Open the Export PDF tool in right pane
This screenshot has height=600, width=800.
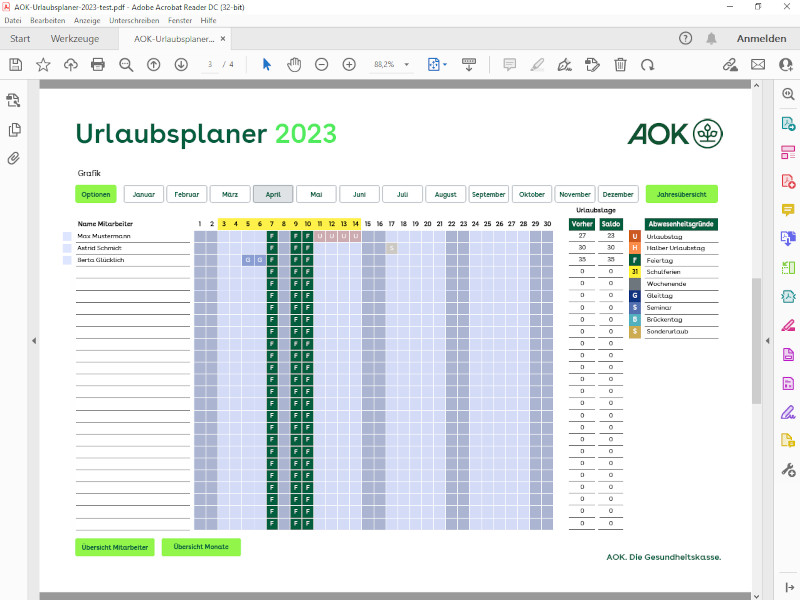point(788,123)
